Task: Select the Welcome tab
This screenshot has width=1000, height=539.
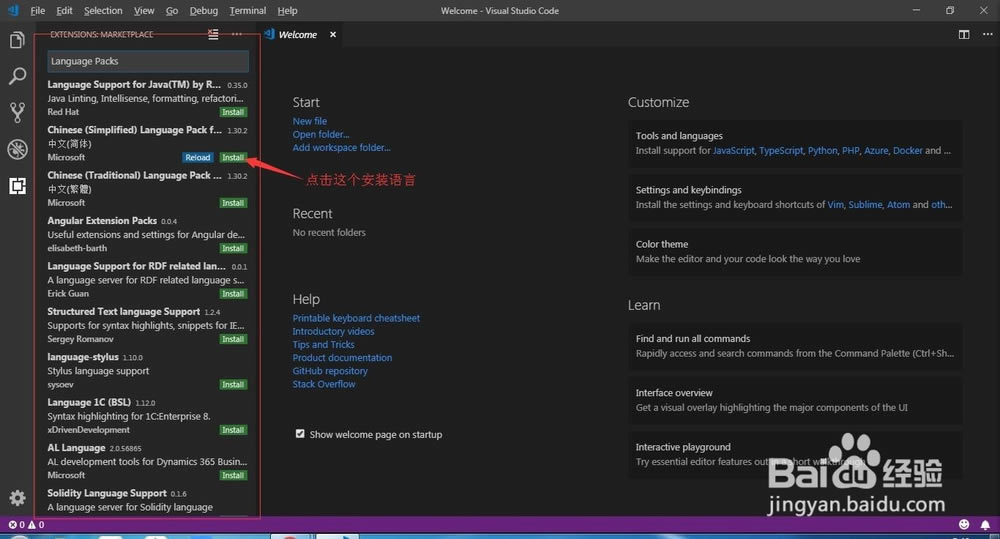Action: click(x=298, y=34)
